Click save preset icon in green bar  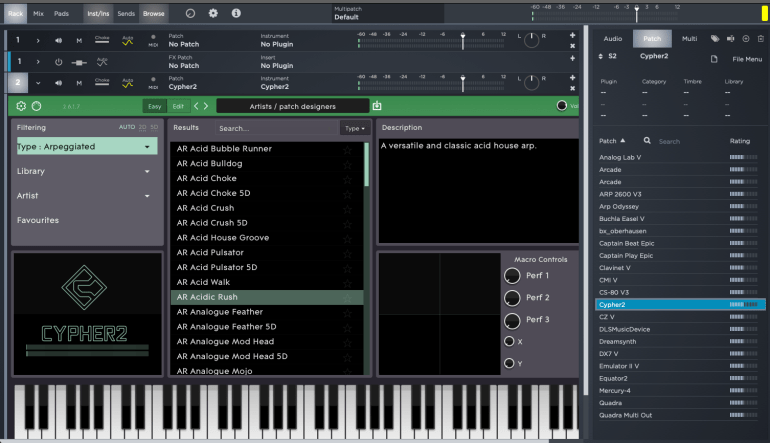pyautogui.click(x=377, y=106)
